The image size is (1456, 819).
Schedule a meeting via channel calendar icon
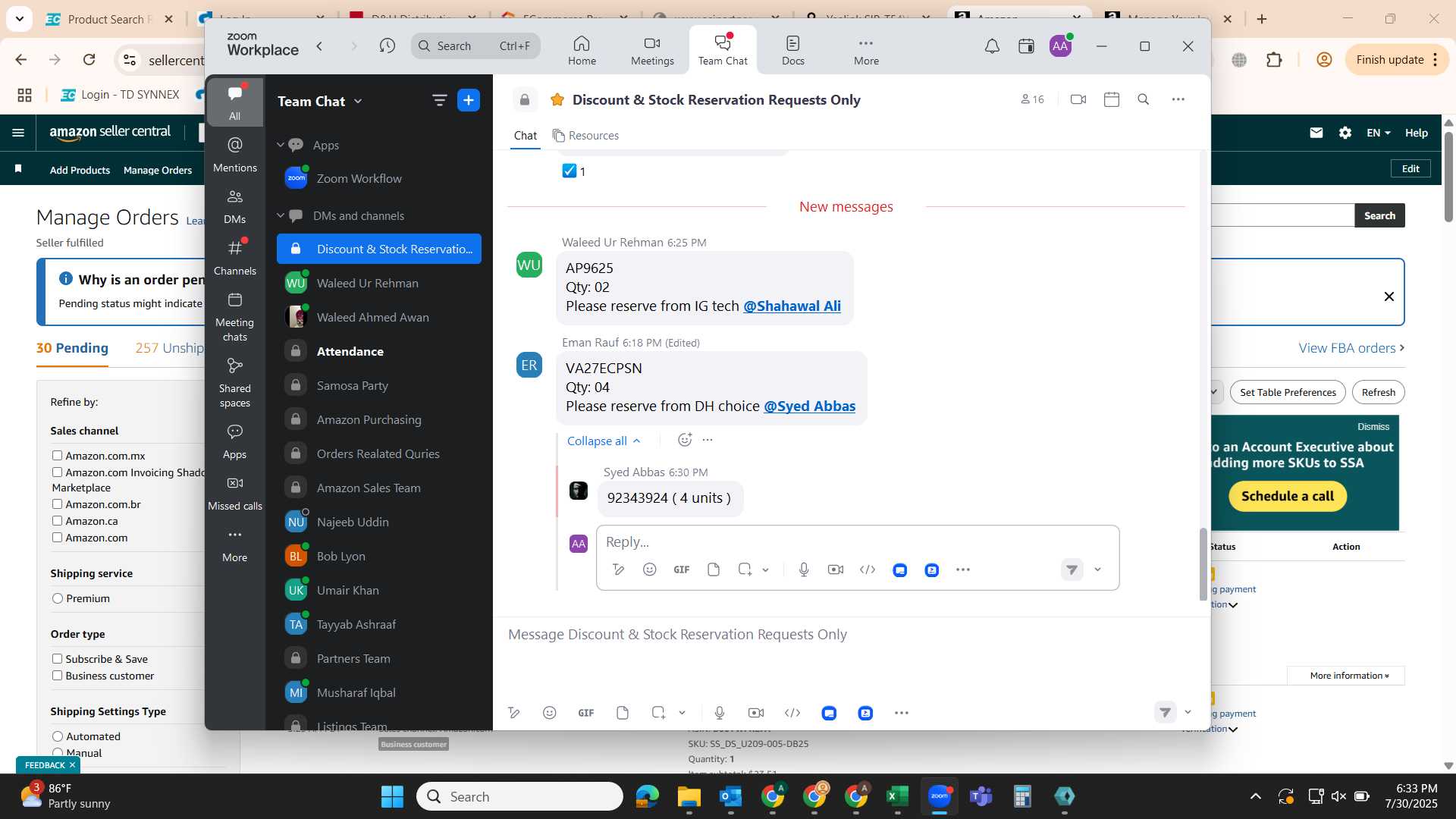[1112, 99]
